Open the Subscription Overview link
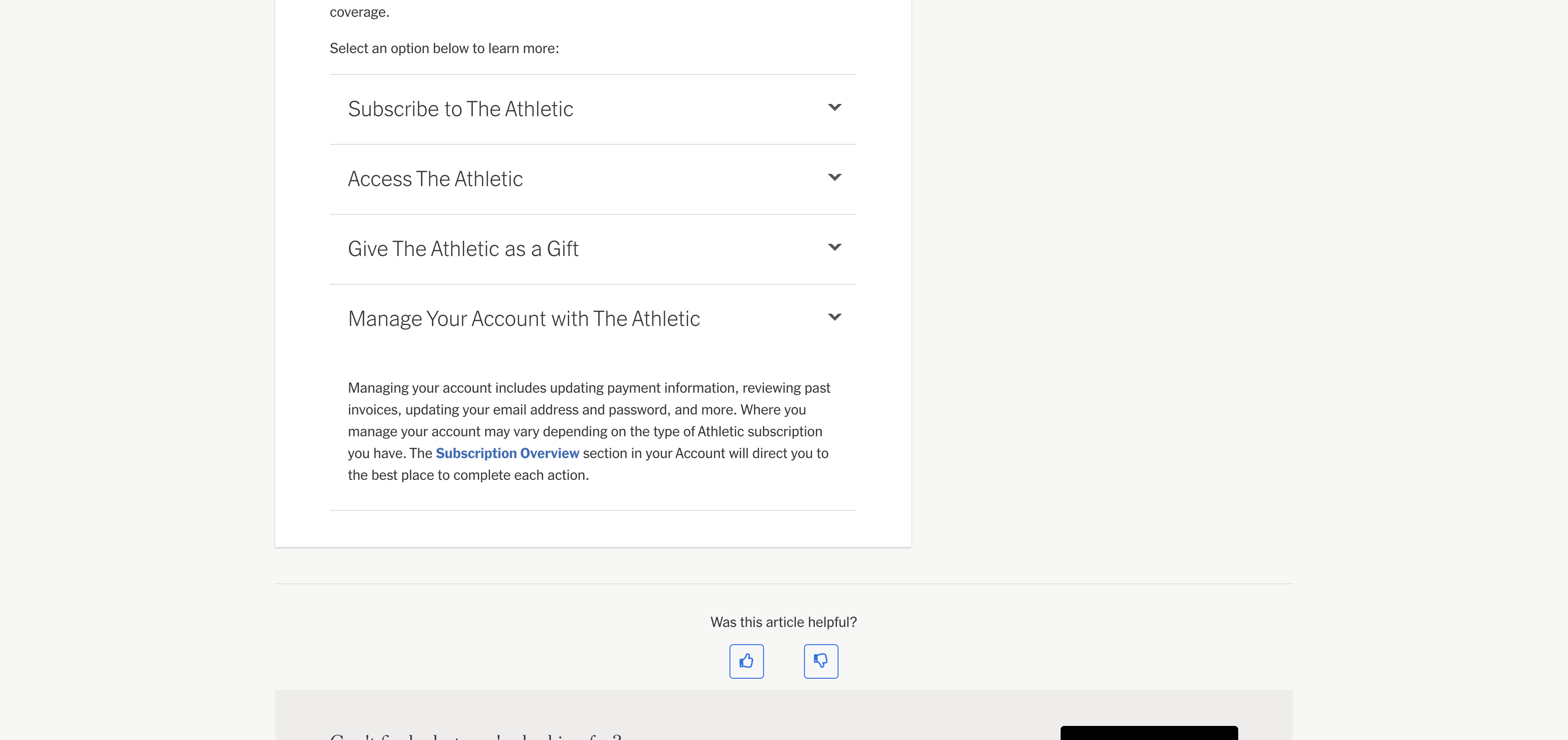Image resolution: width=1568 pixels, height=740 pixels. 507,454
